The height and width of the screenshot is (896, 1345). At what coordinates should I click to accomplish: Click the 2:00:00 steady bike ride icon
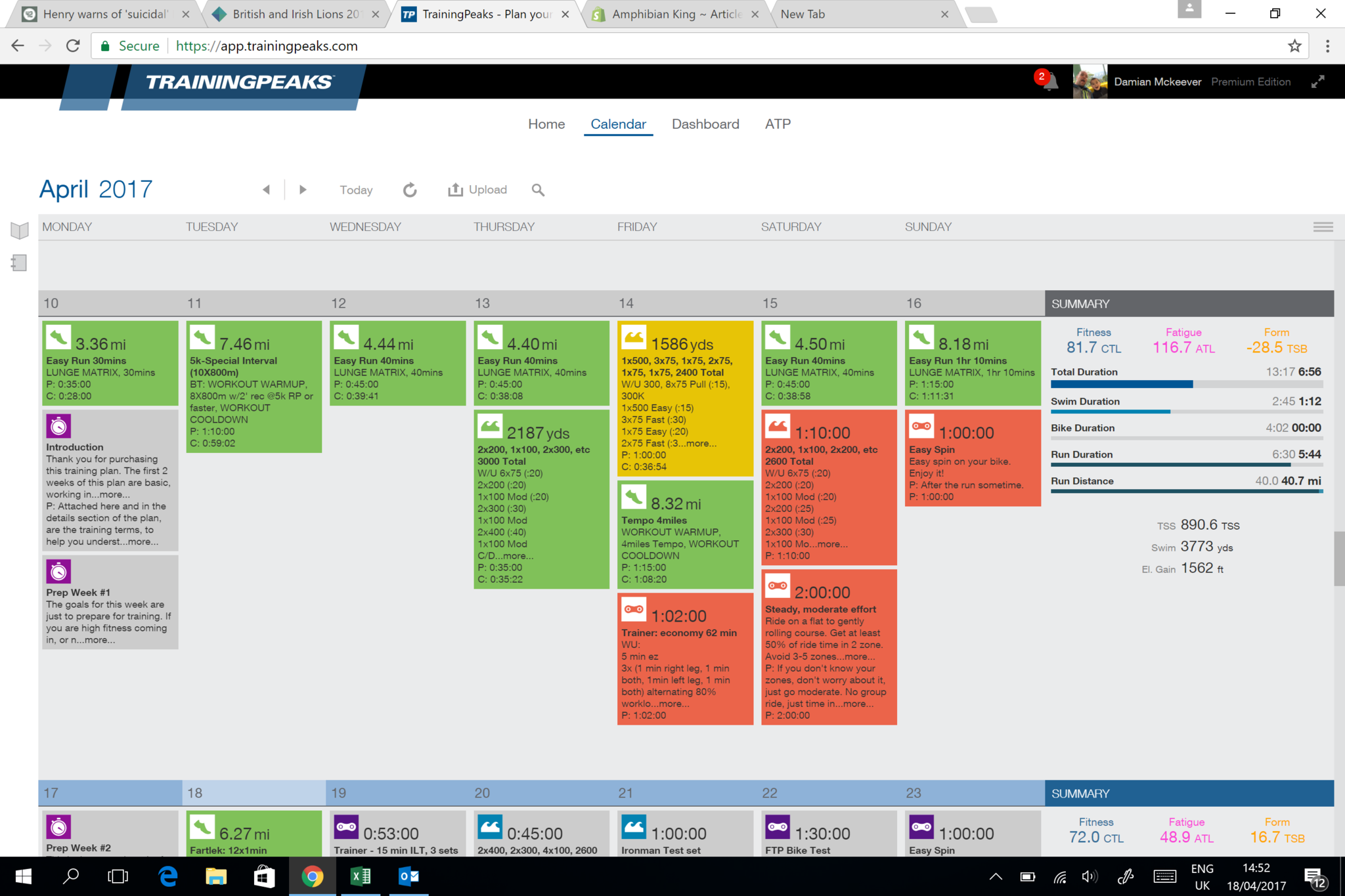[x=778, y=586]
